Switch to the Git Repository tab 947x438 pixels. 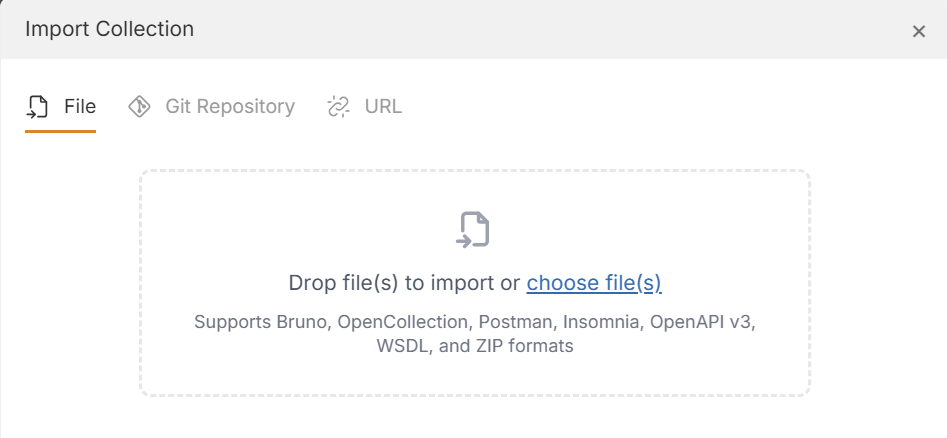coord(229,107)
